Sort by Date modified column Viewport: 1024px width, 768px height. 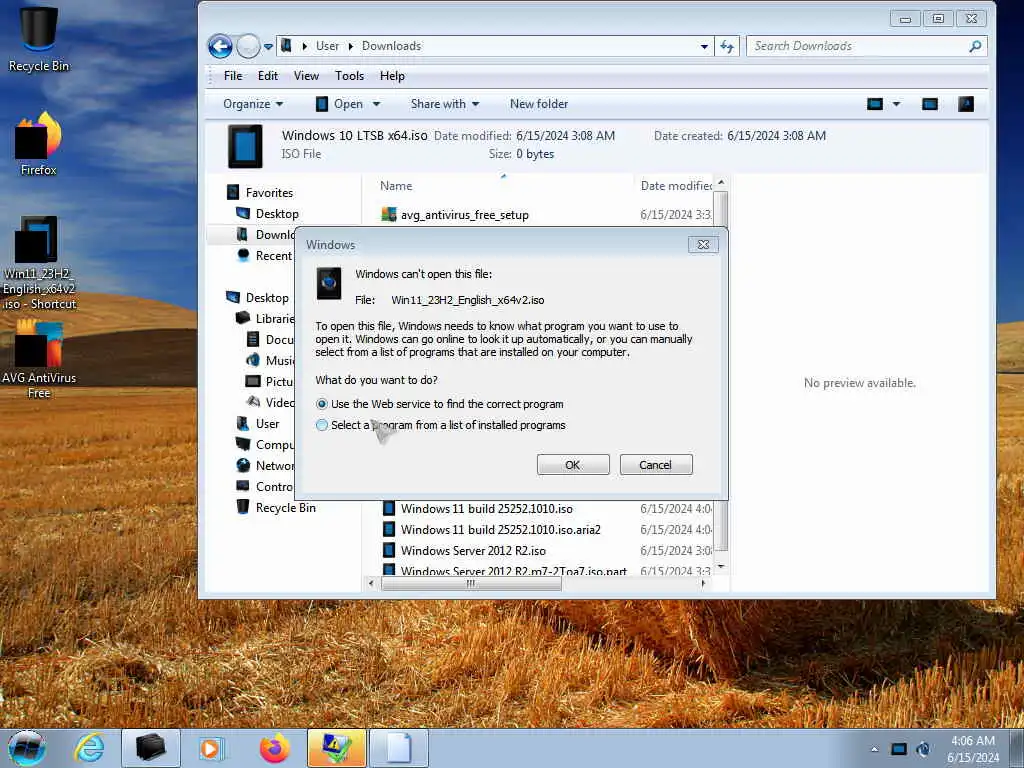click(x=675, y=186)
